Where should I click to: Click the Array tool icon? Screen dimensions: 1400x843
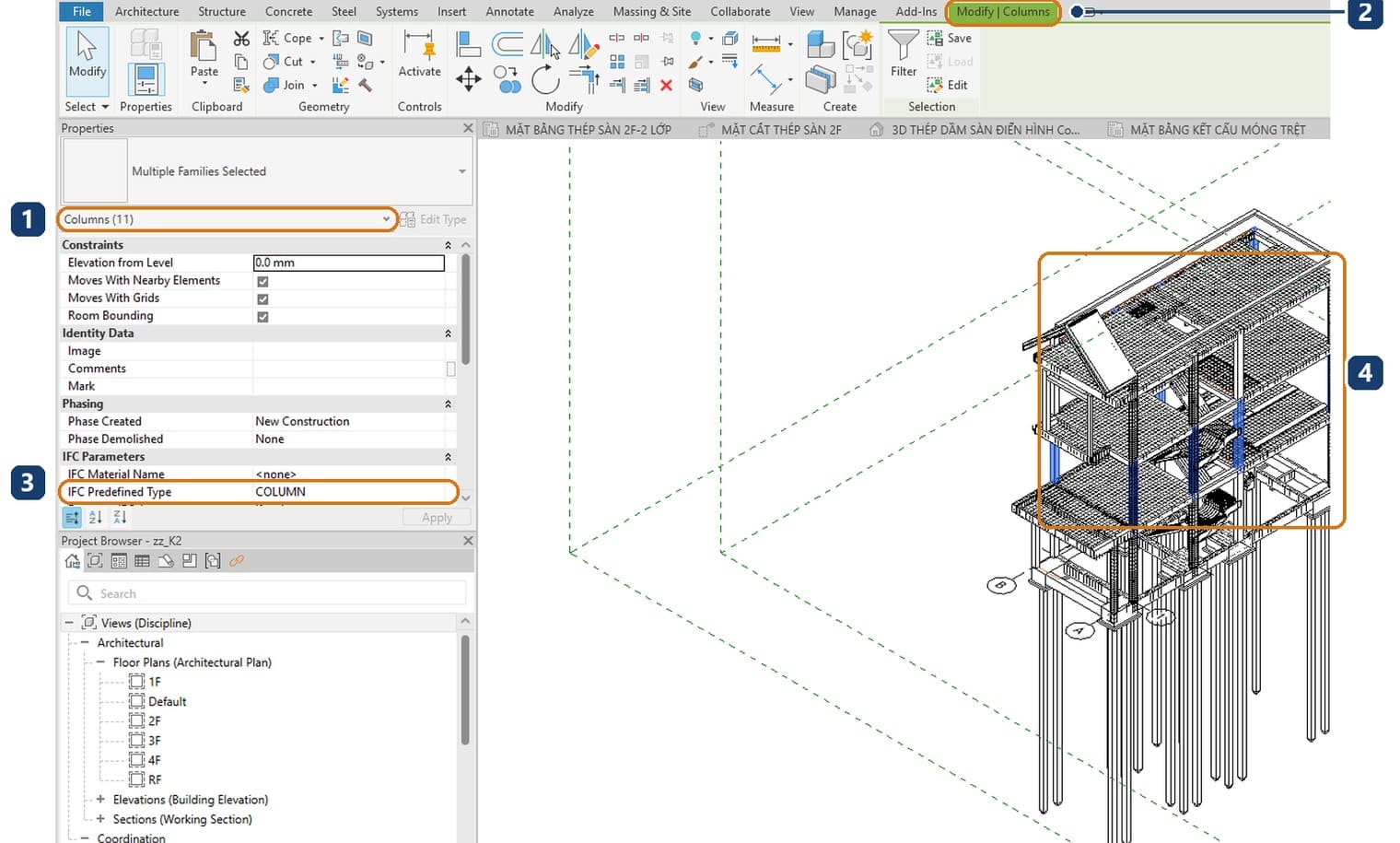pyautogui.click(x=617, y=62)
